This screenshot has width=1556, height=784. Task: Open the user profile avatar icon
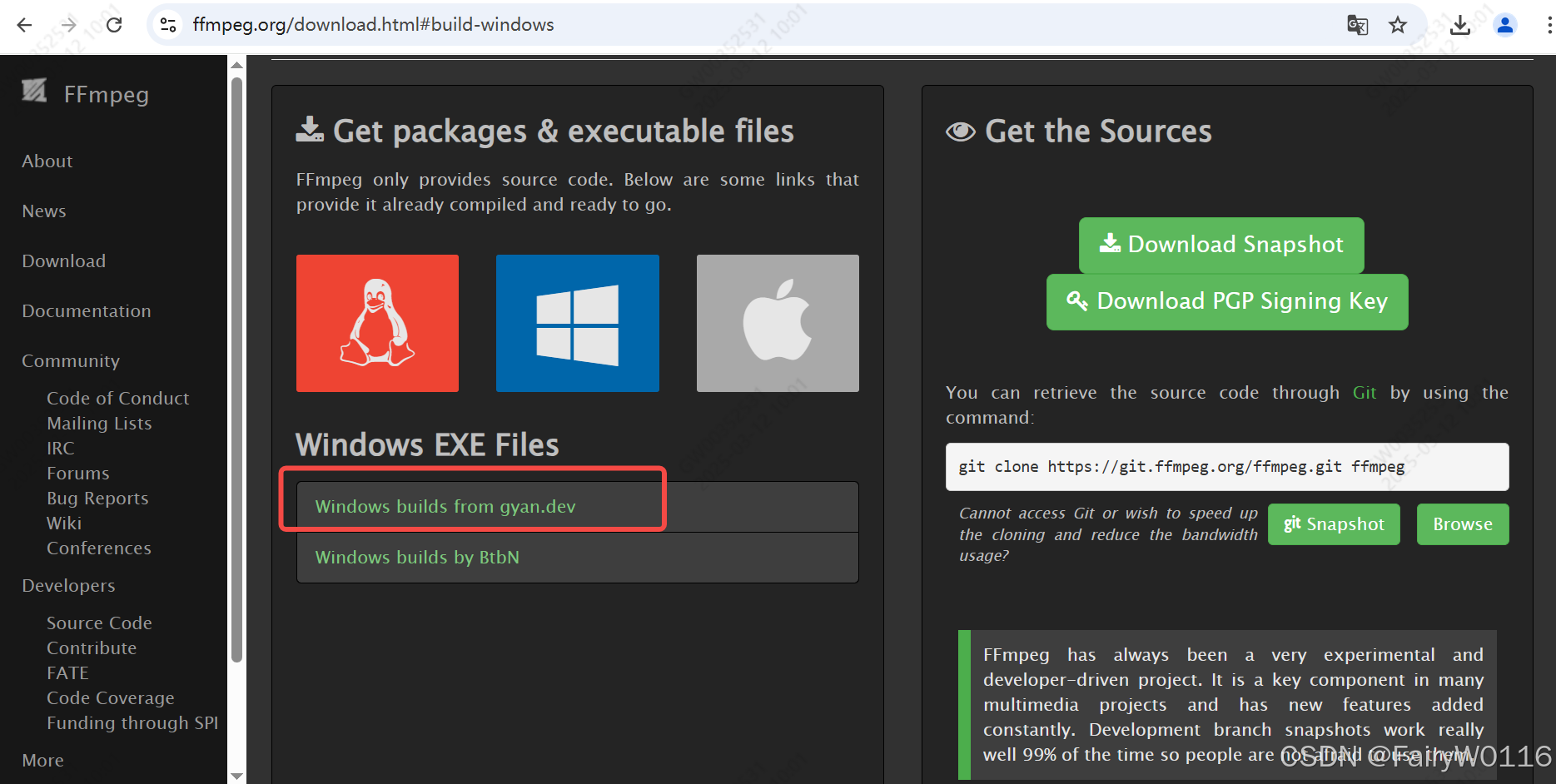click(x=1505, y=25)
